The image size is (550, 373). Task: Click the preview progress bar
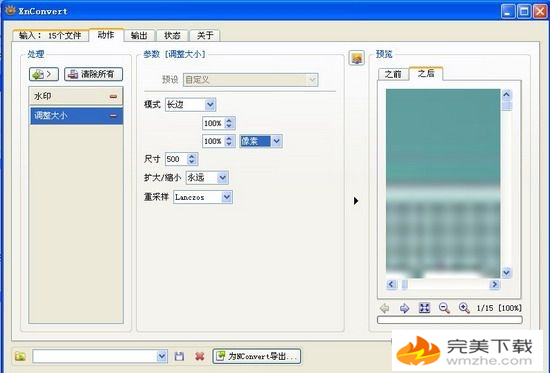(x=450, y=320)
